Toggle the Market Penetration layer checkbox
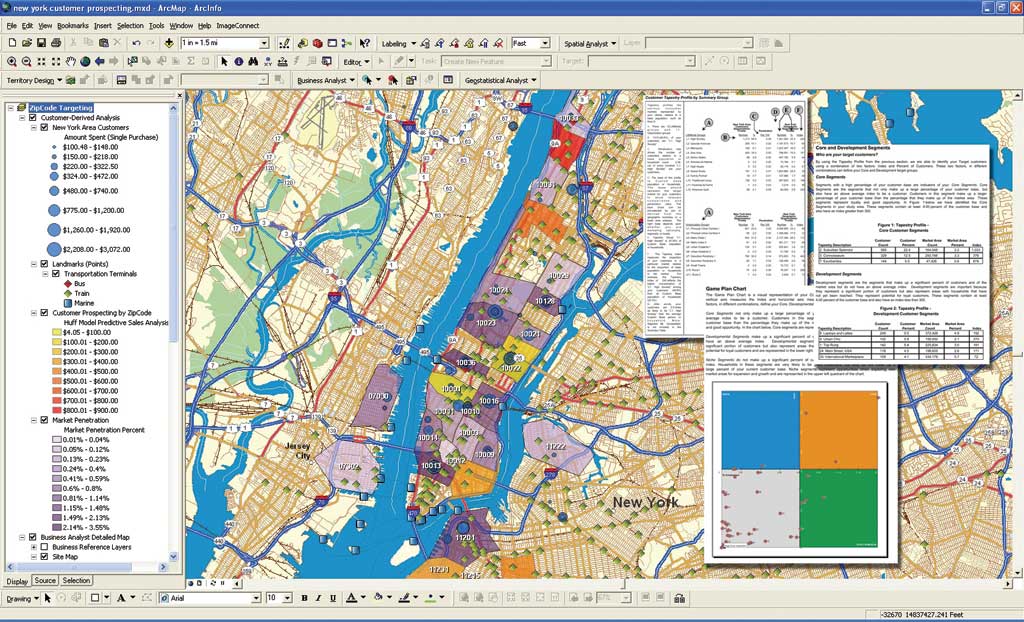Viewport: 1024px width, 622px height. (44, 420)
